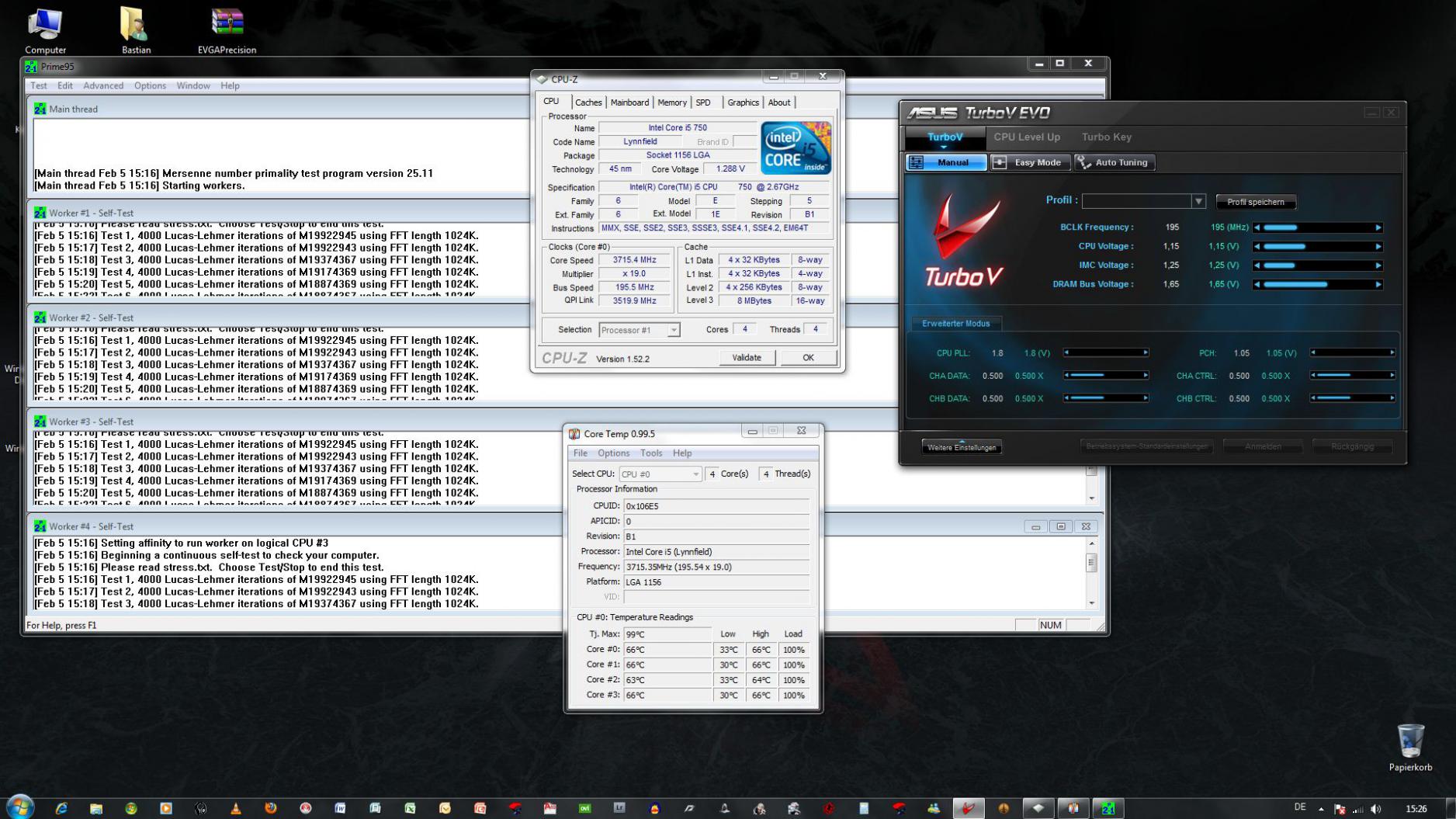Open the Windows Start menu

point(19,807)
